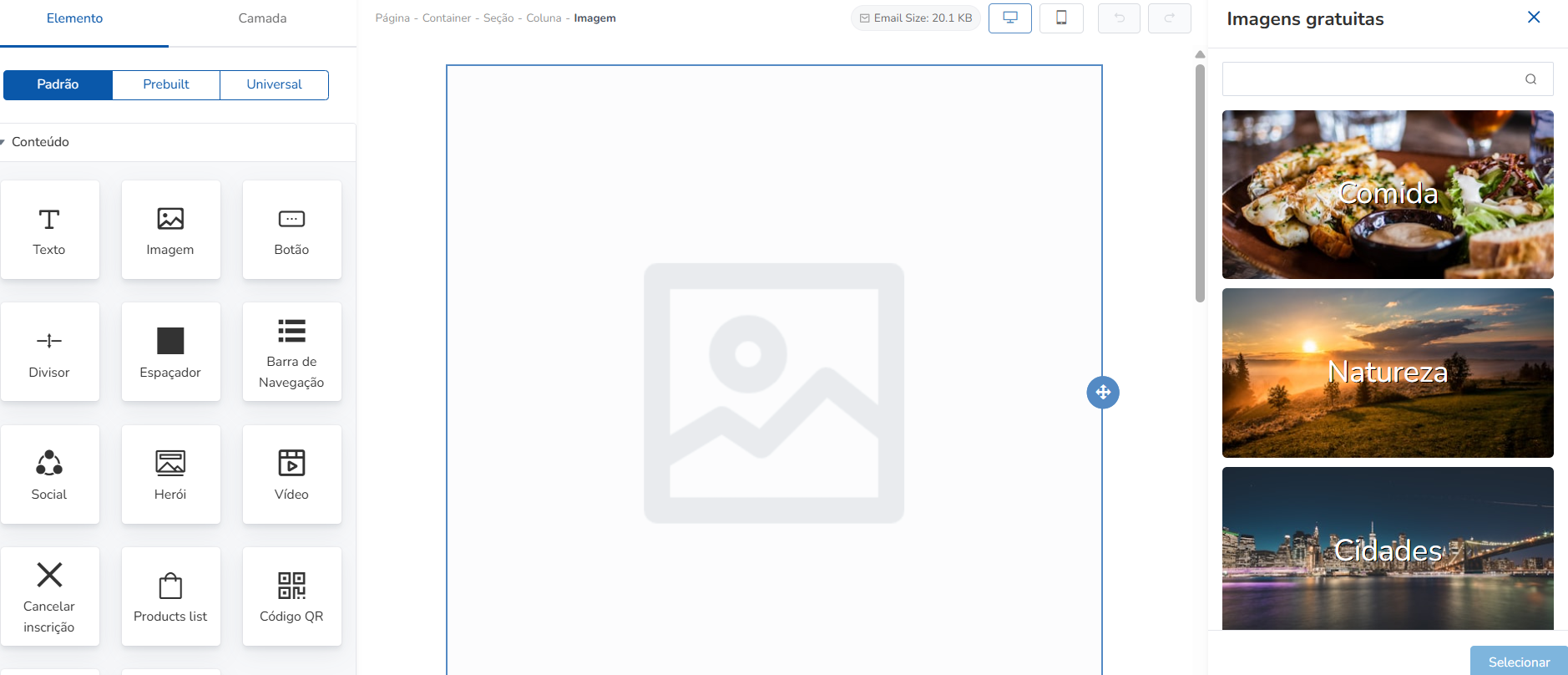Select the Barra de Navegação element
This screenshot has width=1568, height=675.
pos(292,352)
